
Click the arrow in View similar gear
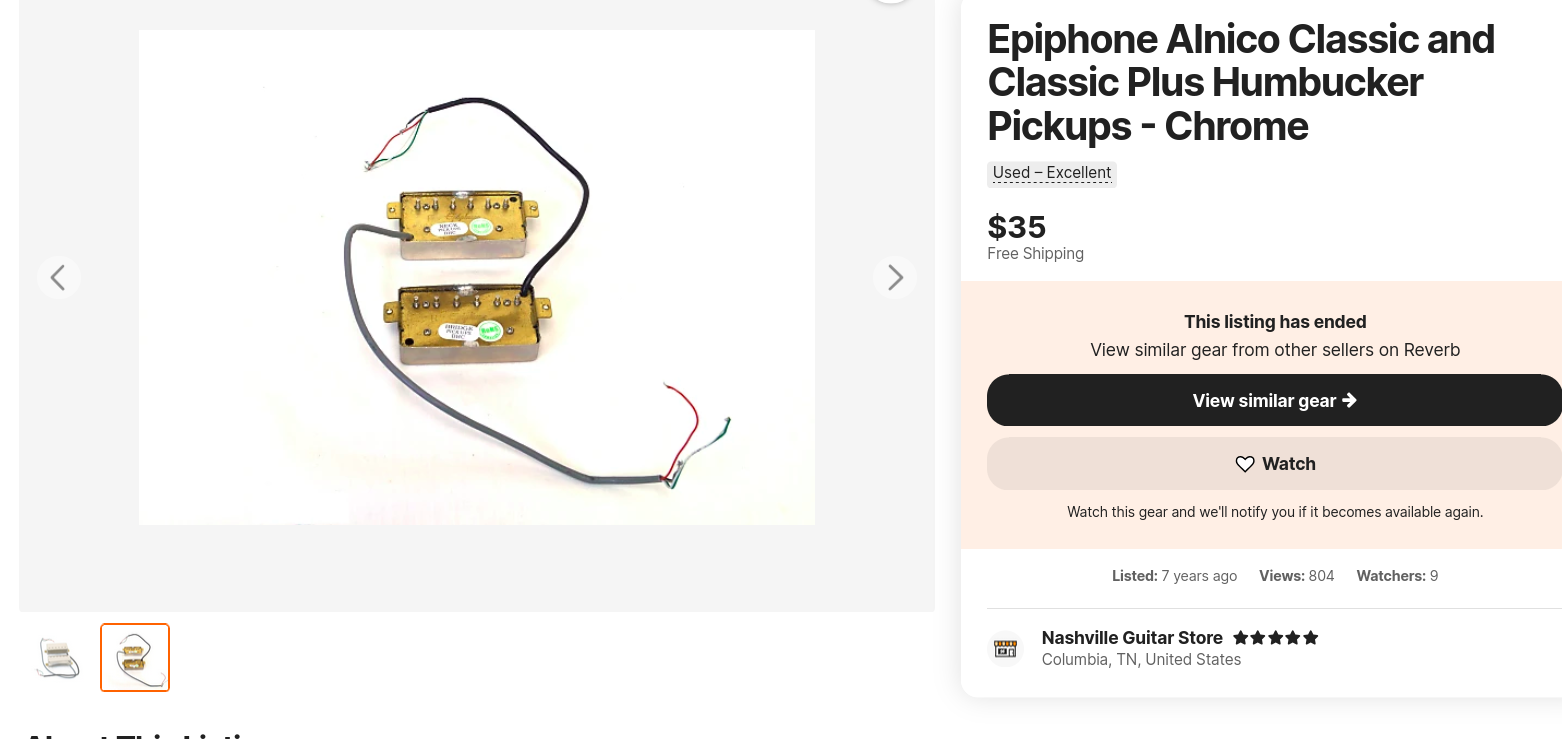coord(1350,400)
